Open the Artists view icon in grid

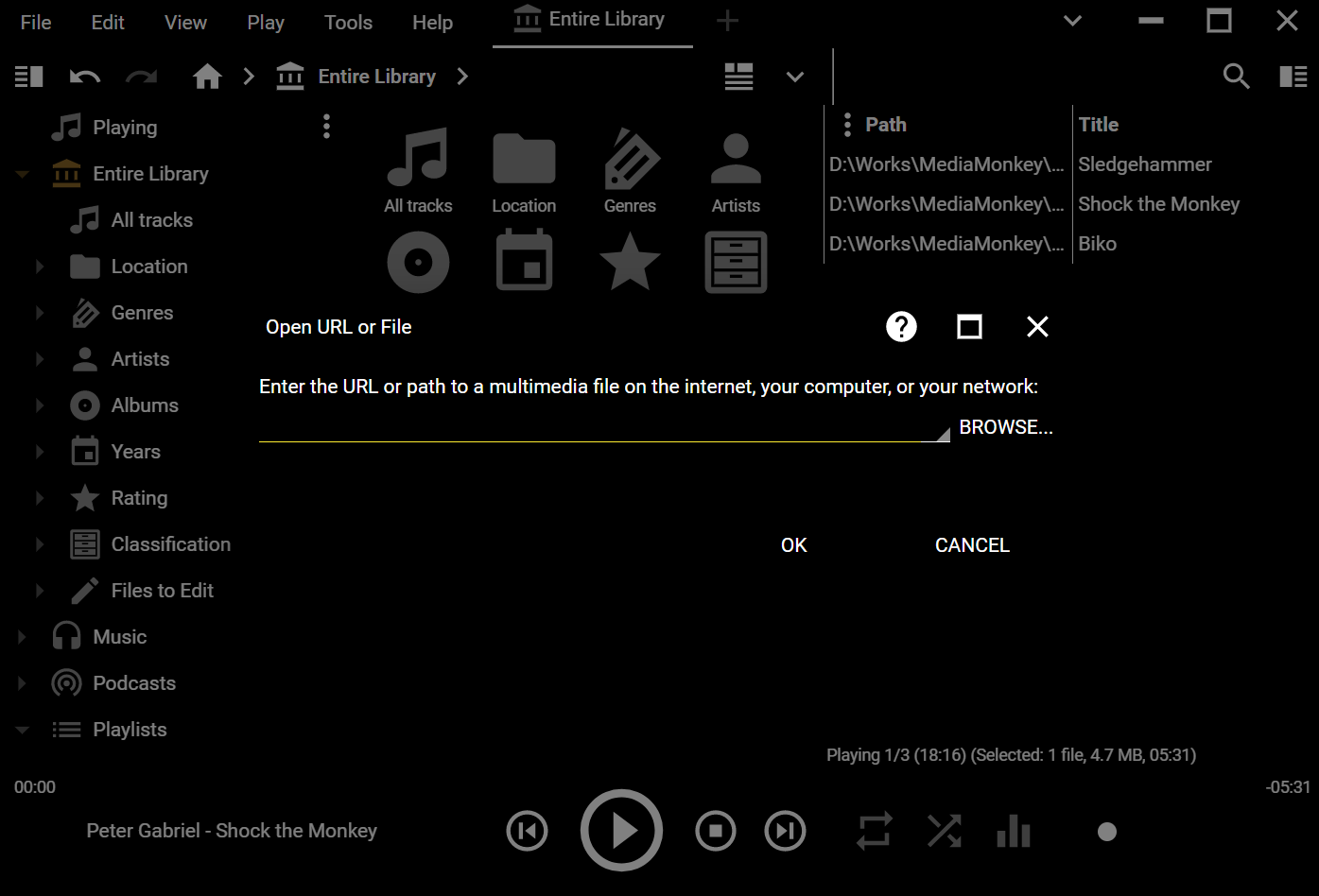[736, 161]
